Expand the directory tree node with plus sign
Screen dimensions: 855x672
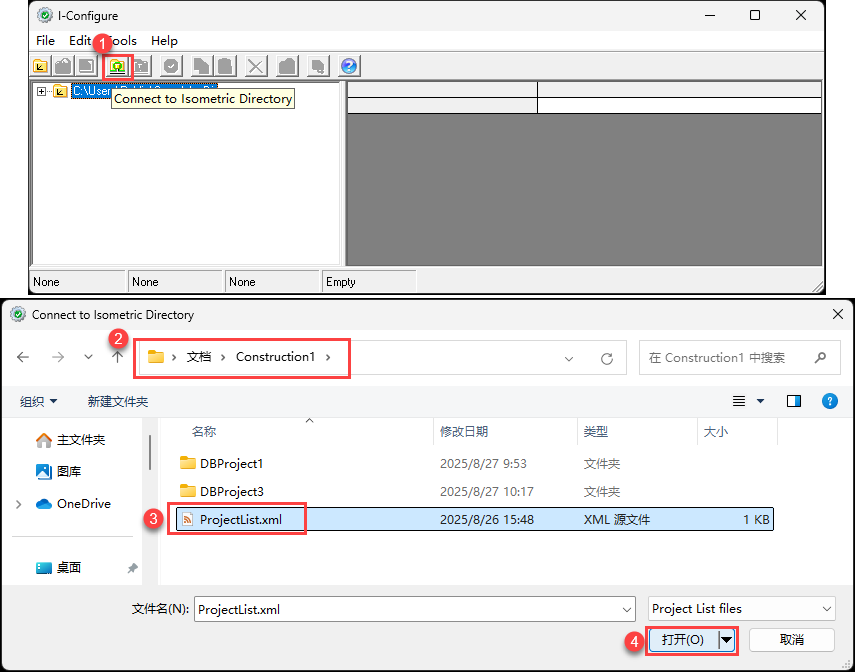click(42, 91)
